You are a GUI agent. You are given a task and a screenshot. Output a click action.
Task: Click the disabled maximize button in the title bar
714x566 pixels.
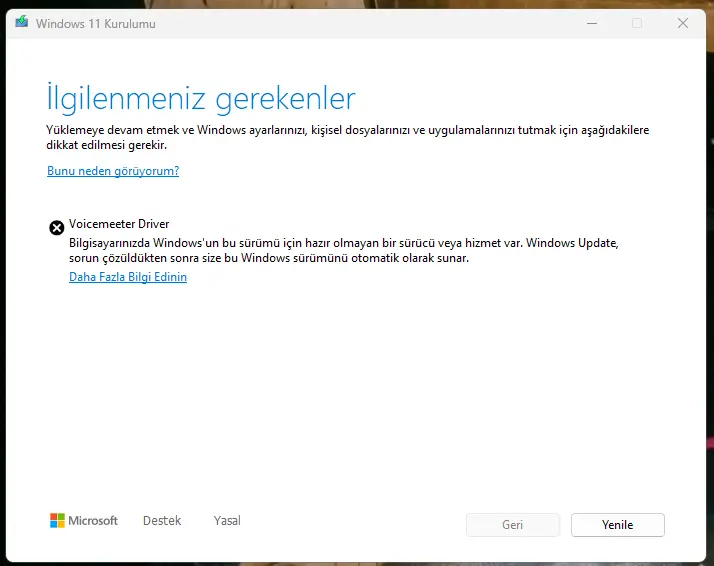(637, 23)
